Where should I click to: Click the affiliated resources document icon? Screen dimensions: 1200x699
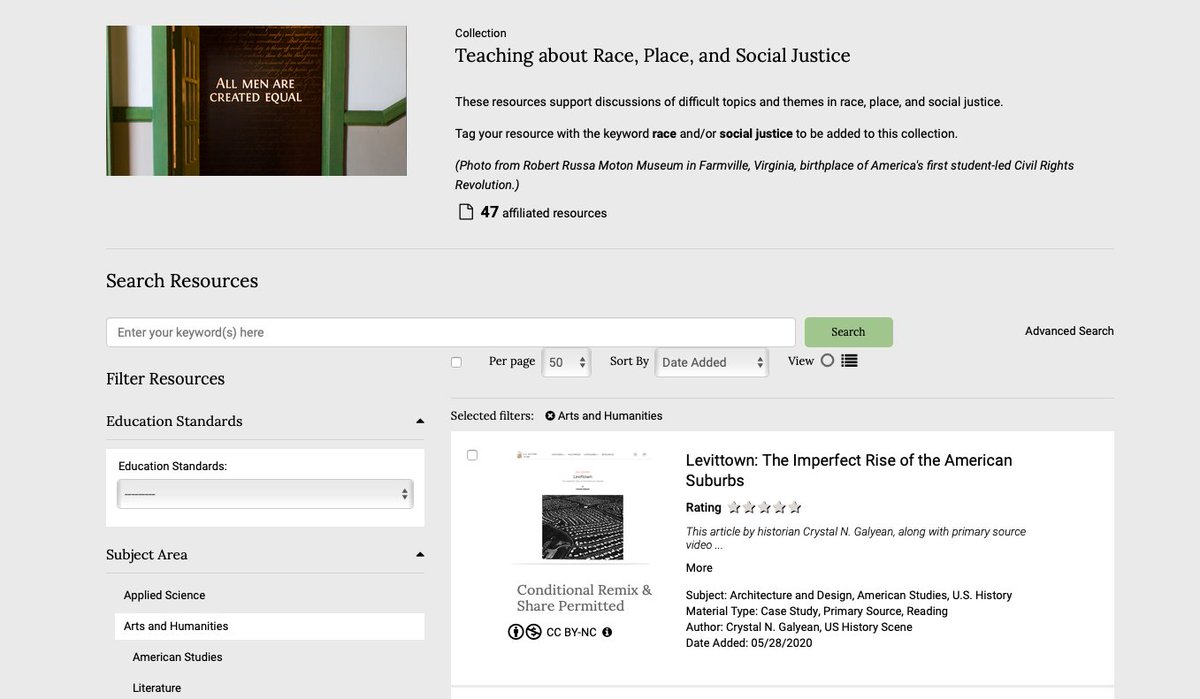tap(465, 212)
